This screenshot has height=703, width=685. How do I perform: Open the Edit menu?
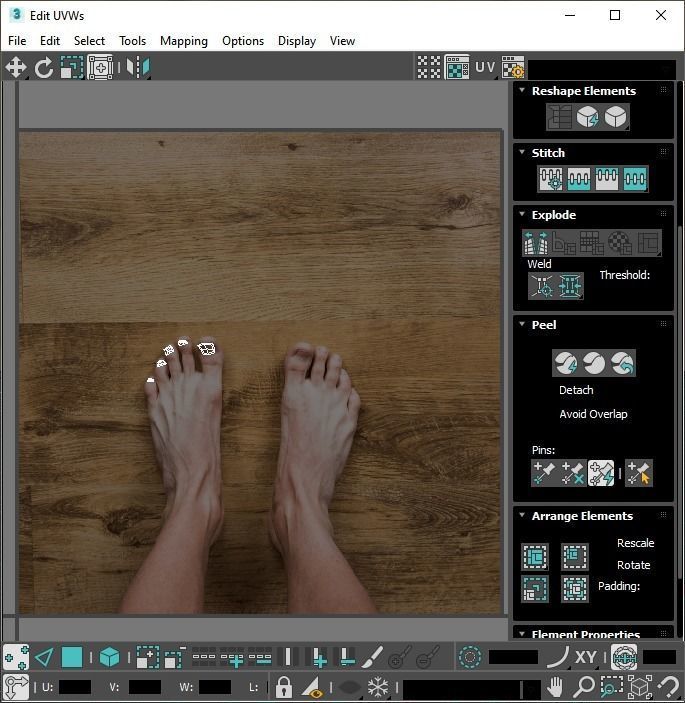(50, 41)
